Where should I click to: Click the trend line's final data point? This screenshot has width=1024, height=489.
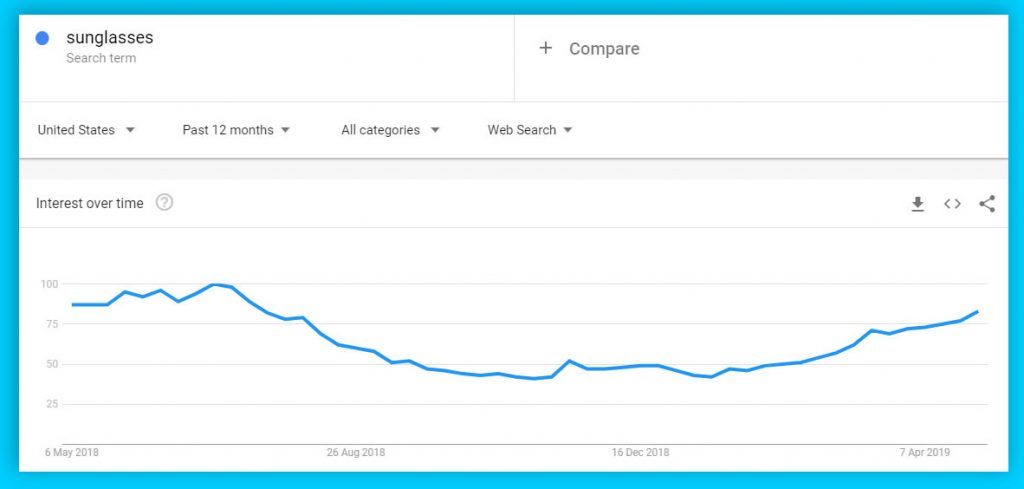(978, 311)
